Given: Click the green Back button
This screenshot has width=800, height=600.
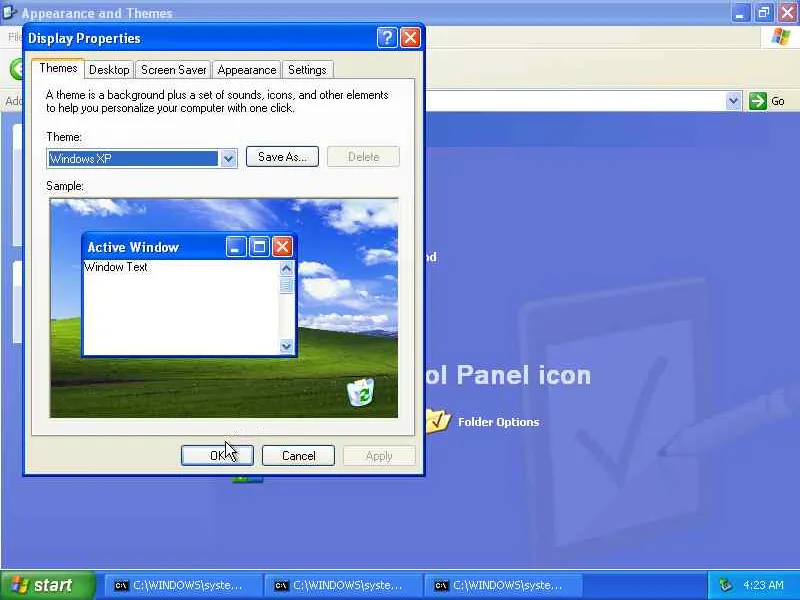Looking at the screenshot, I should tap(16, 69).
